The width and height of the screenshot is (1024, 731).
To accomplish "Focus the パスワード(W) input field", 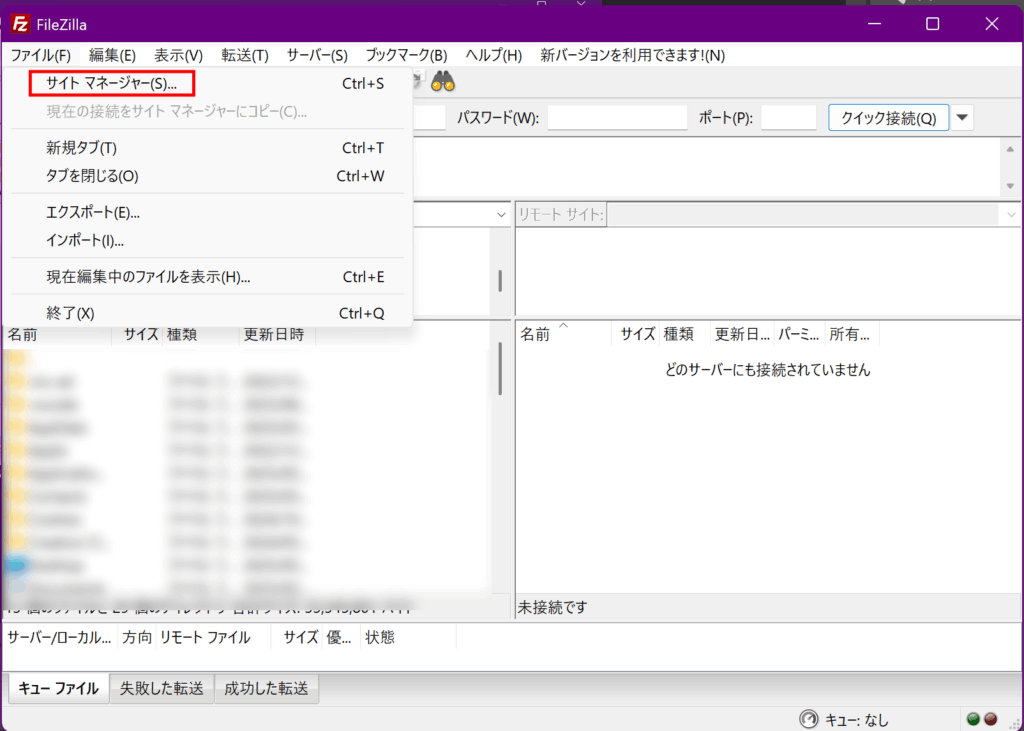I will pos(617,118).
